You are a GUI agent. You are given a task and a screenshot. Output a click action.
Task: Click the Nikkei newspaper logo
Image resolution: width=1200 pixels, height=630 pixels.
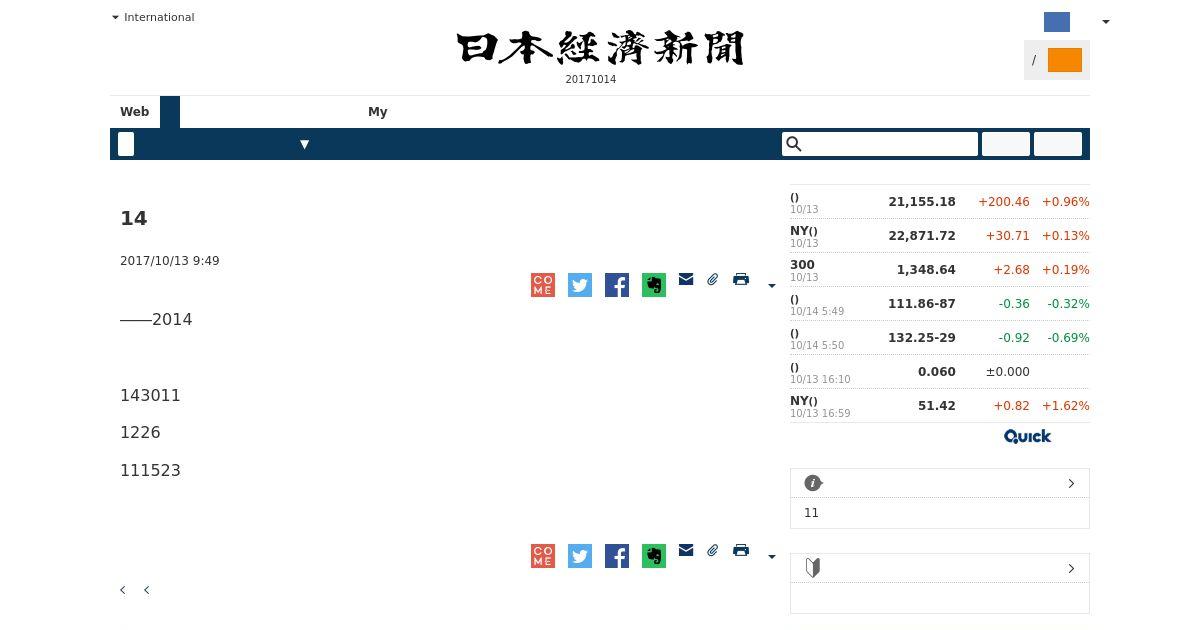pos(600,48)
